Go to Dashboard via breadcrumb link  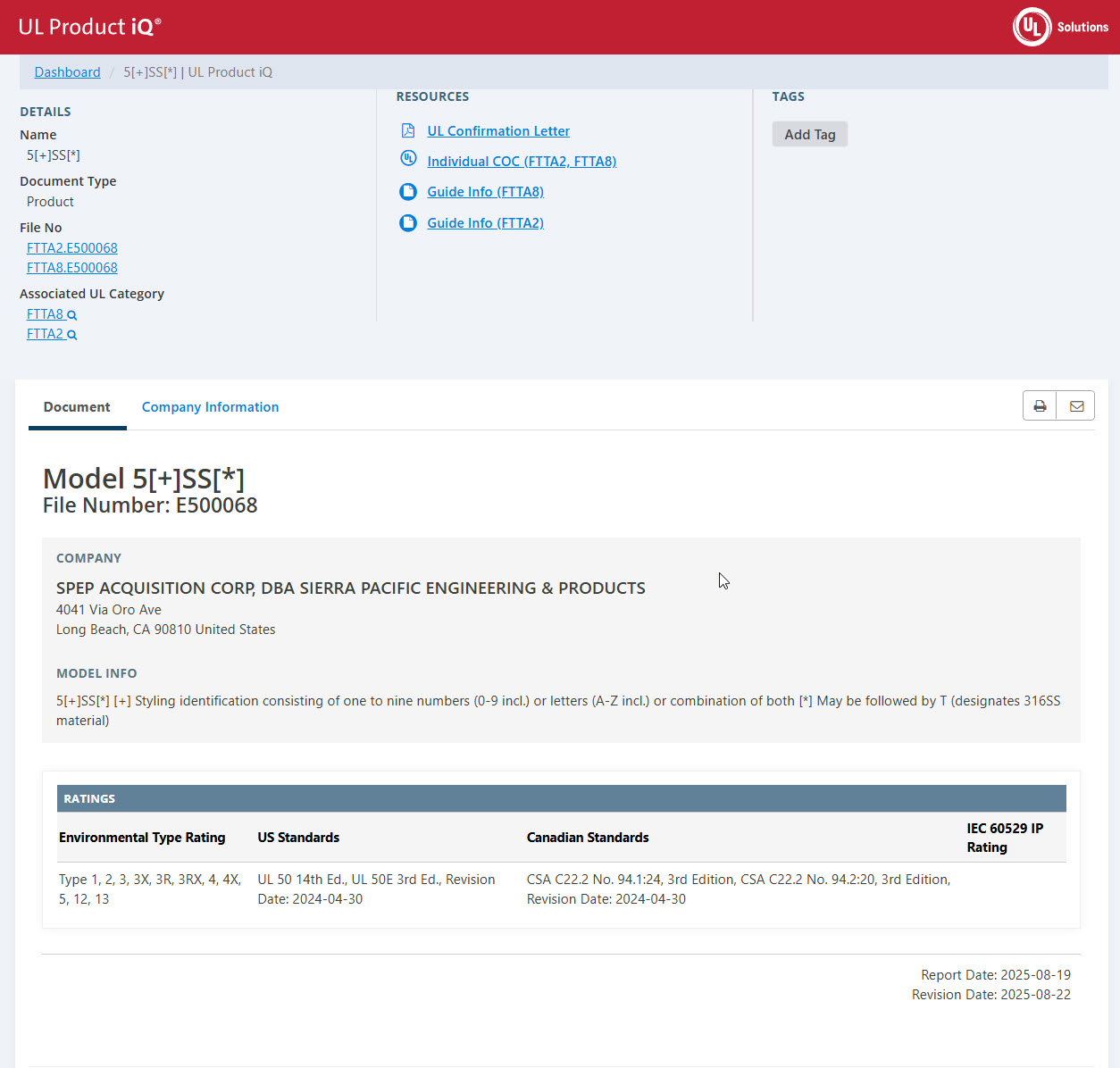[67, 72]
